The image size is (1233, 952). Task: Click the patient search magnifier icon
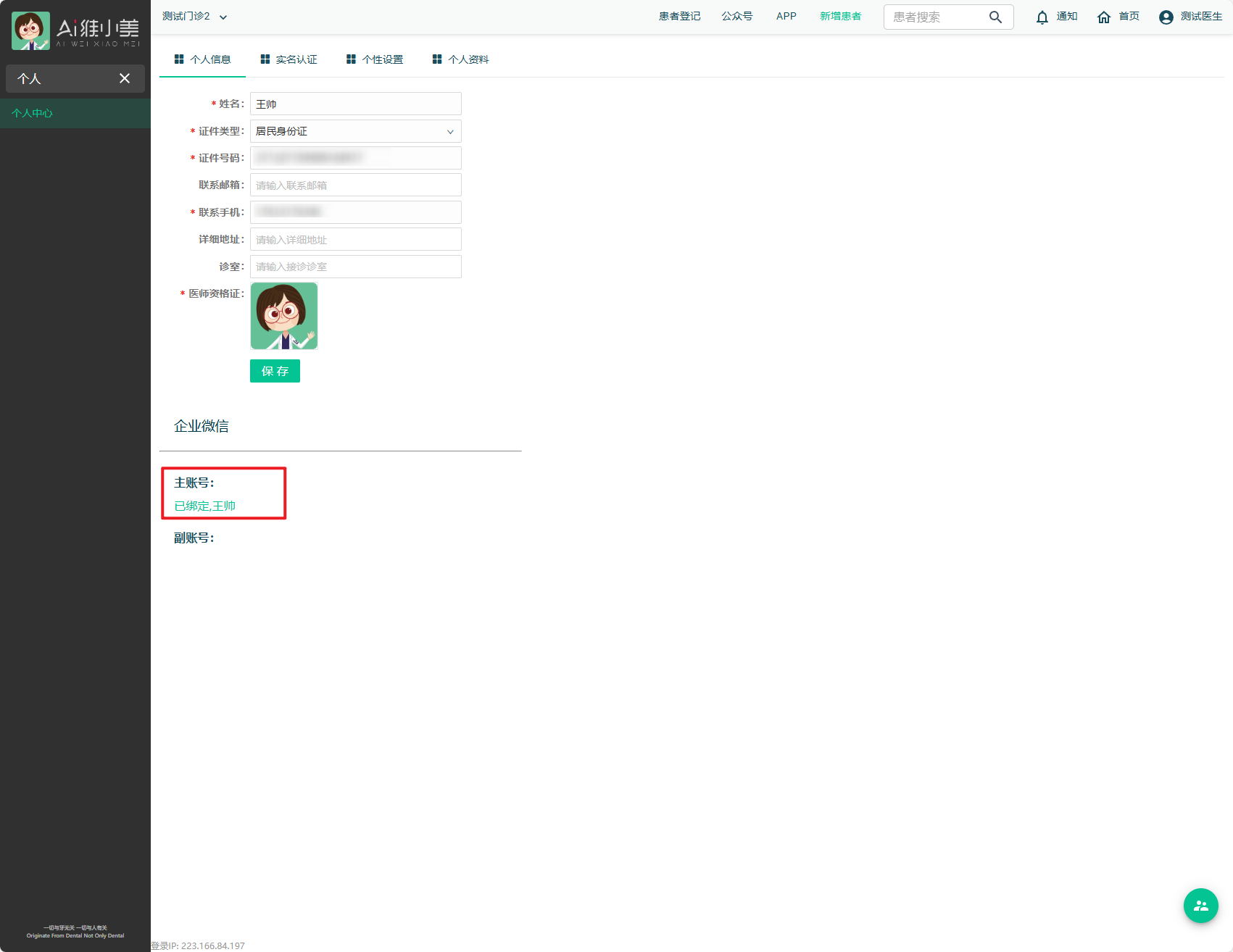pyautogui.click(x=995, y=17)
